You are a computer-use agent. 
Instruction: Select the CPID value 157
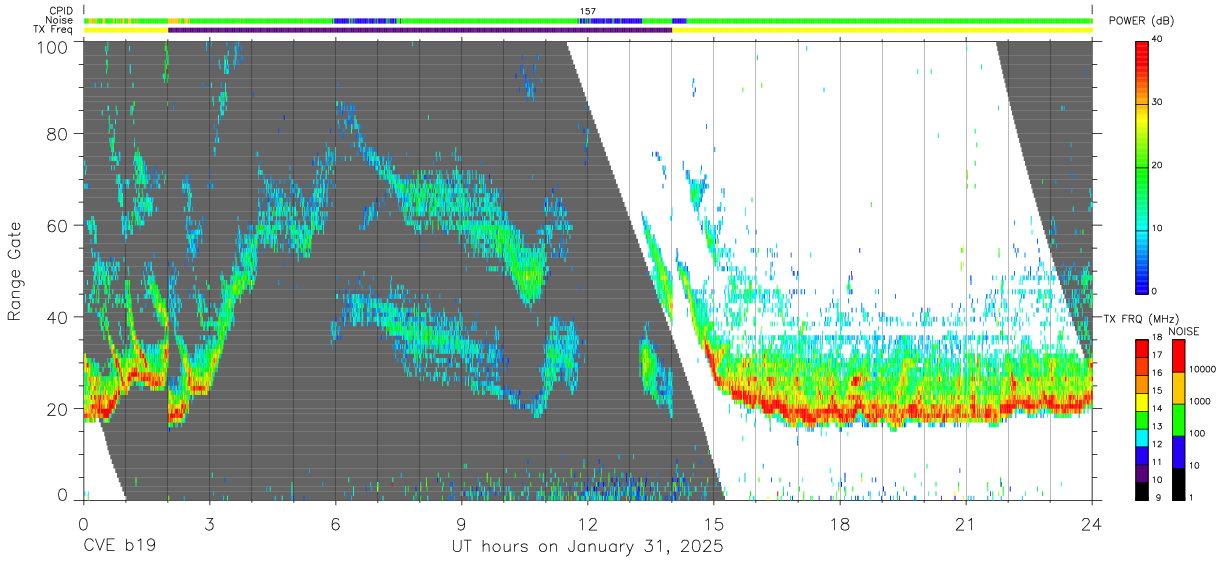click(587, 11)
